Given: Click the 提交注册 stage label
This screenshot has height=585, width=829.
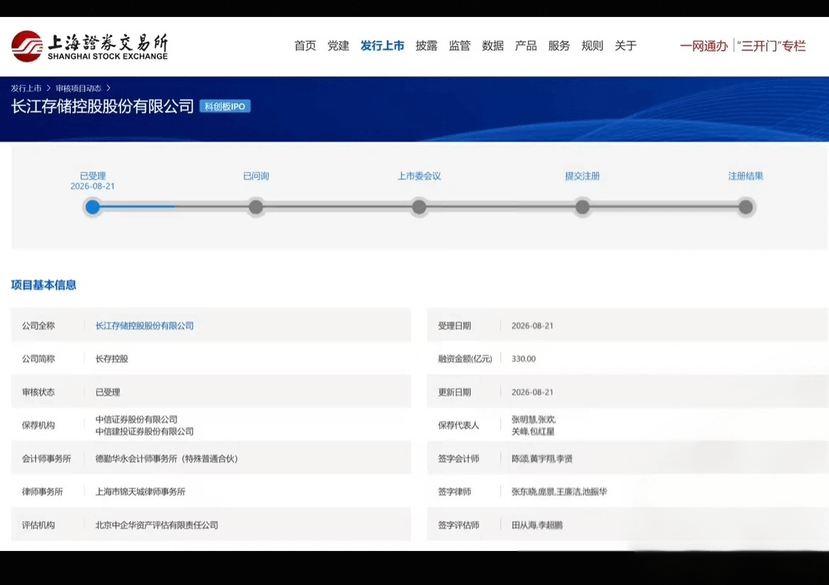Looking at the screenshot, I should coord(583,176).
